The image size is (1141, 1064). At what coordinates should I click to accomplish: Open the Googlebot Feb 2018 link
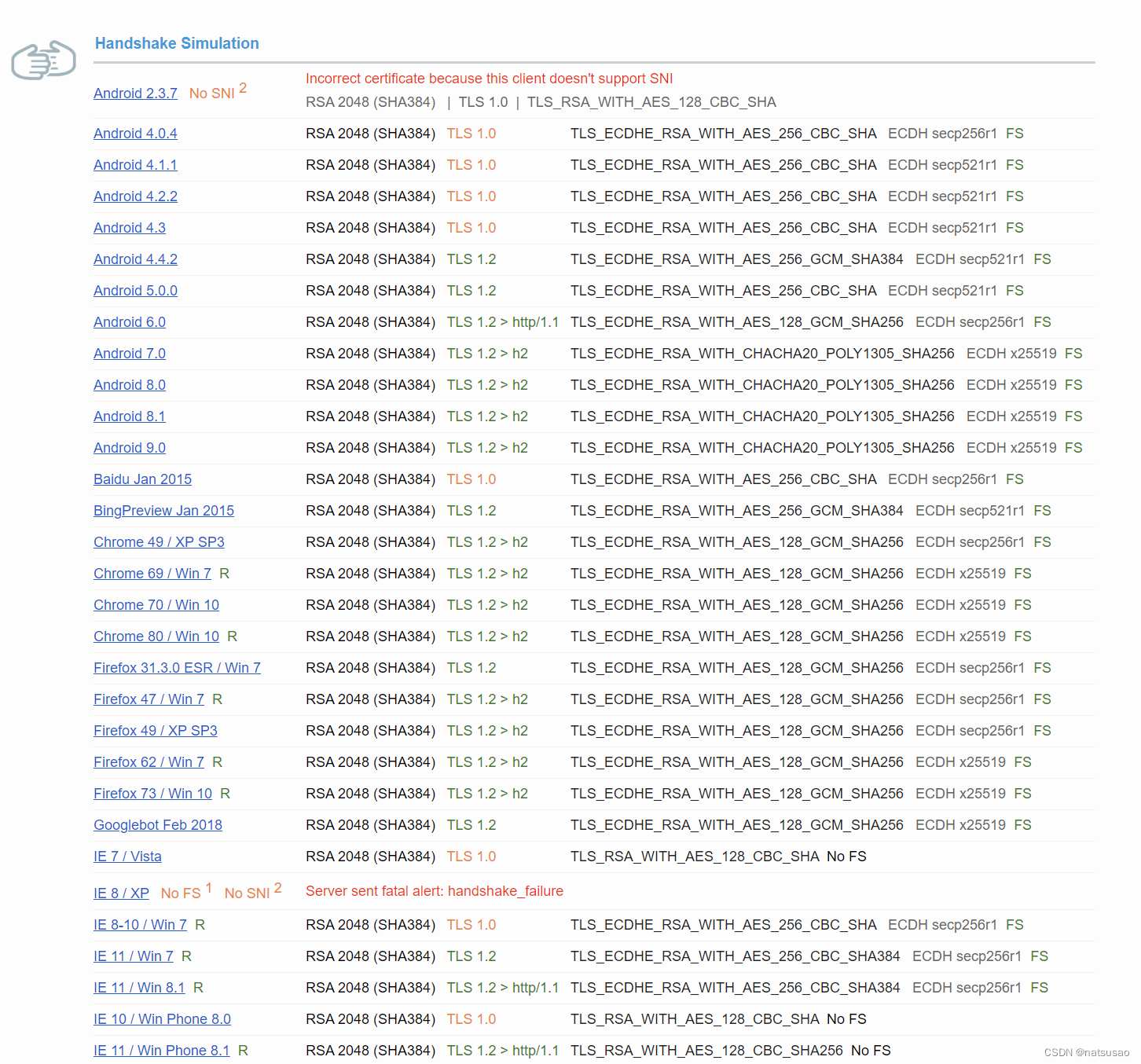coord(158,825)
